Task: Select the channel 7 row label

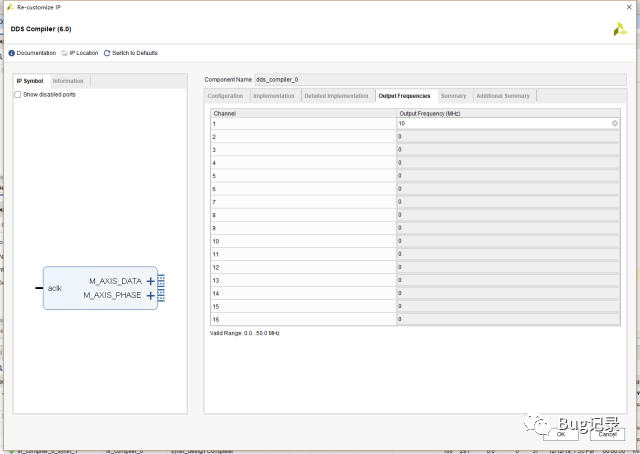Action: [303, 202]
